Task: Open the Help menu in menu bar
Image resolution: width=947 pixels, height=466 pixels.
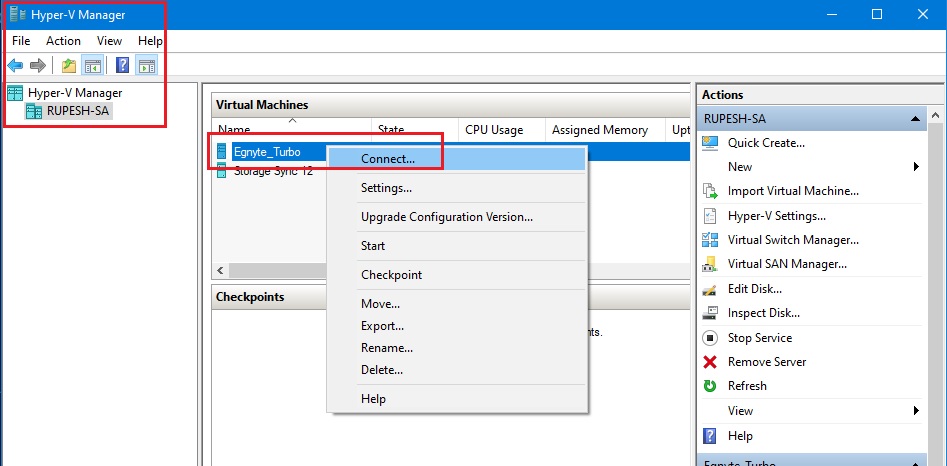Action: coord(150,41)
